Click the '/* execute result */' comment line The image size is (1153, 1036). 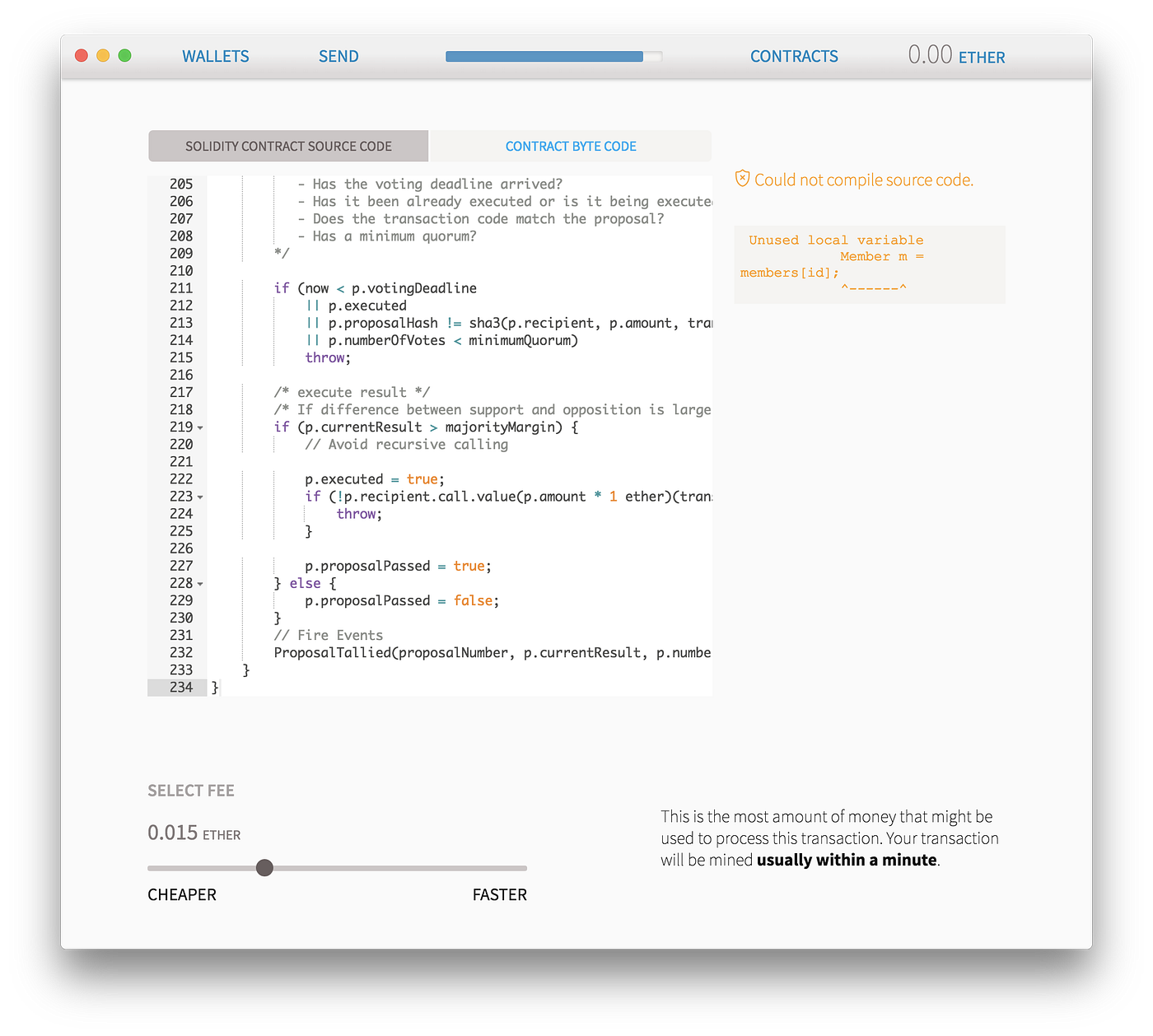click(352, 393)
